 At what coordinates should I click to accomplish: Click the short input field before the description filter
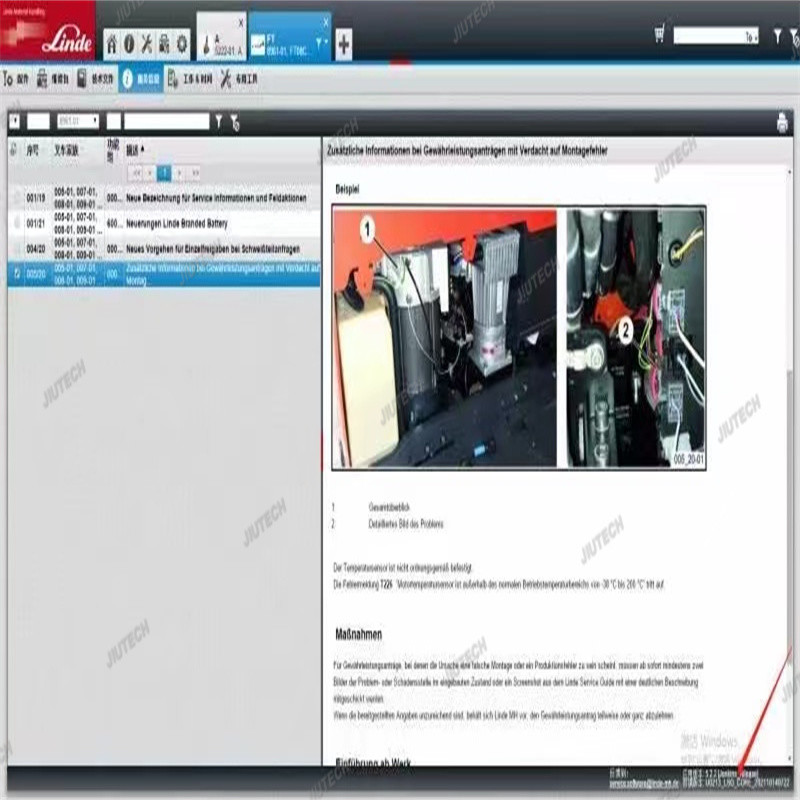(x=114, y=121)
